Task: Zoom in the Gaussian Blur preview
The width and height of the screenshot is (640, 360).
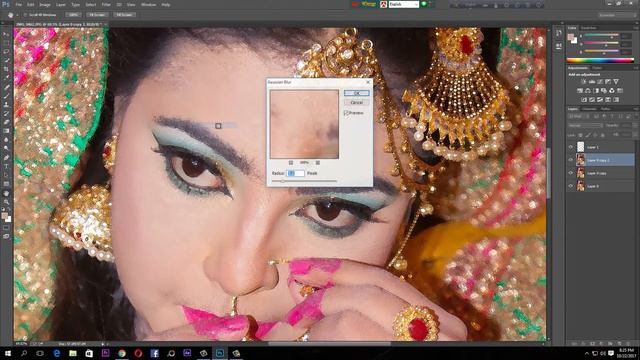Action: (x=318, y=162)
